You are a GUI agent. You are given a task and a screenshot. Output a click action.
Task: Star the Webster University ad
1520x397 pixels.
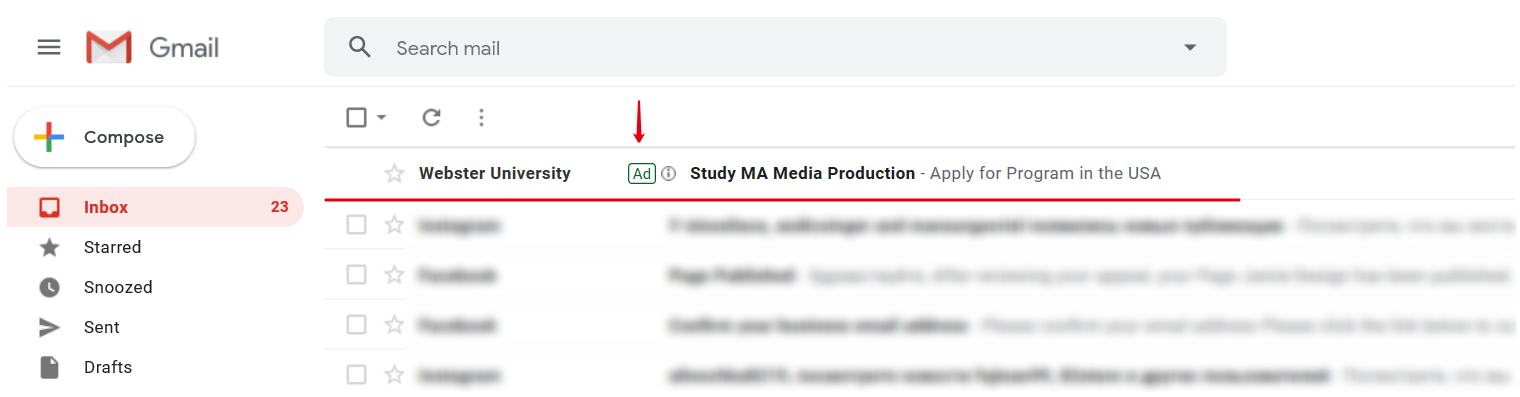[x=394, y=174]
